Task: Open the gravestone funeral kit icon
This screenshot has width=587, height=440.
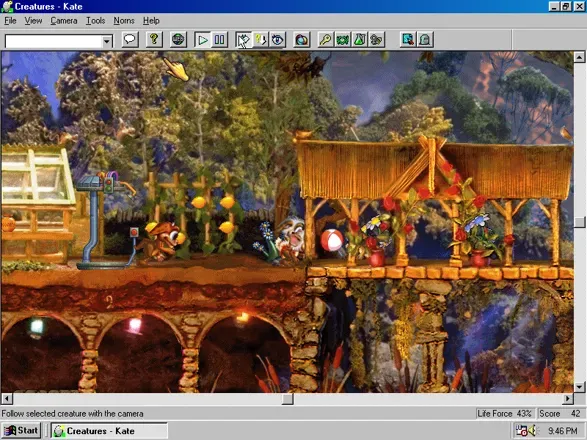Action: [x=425, y=39]
